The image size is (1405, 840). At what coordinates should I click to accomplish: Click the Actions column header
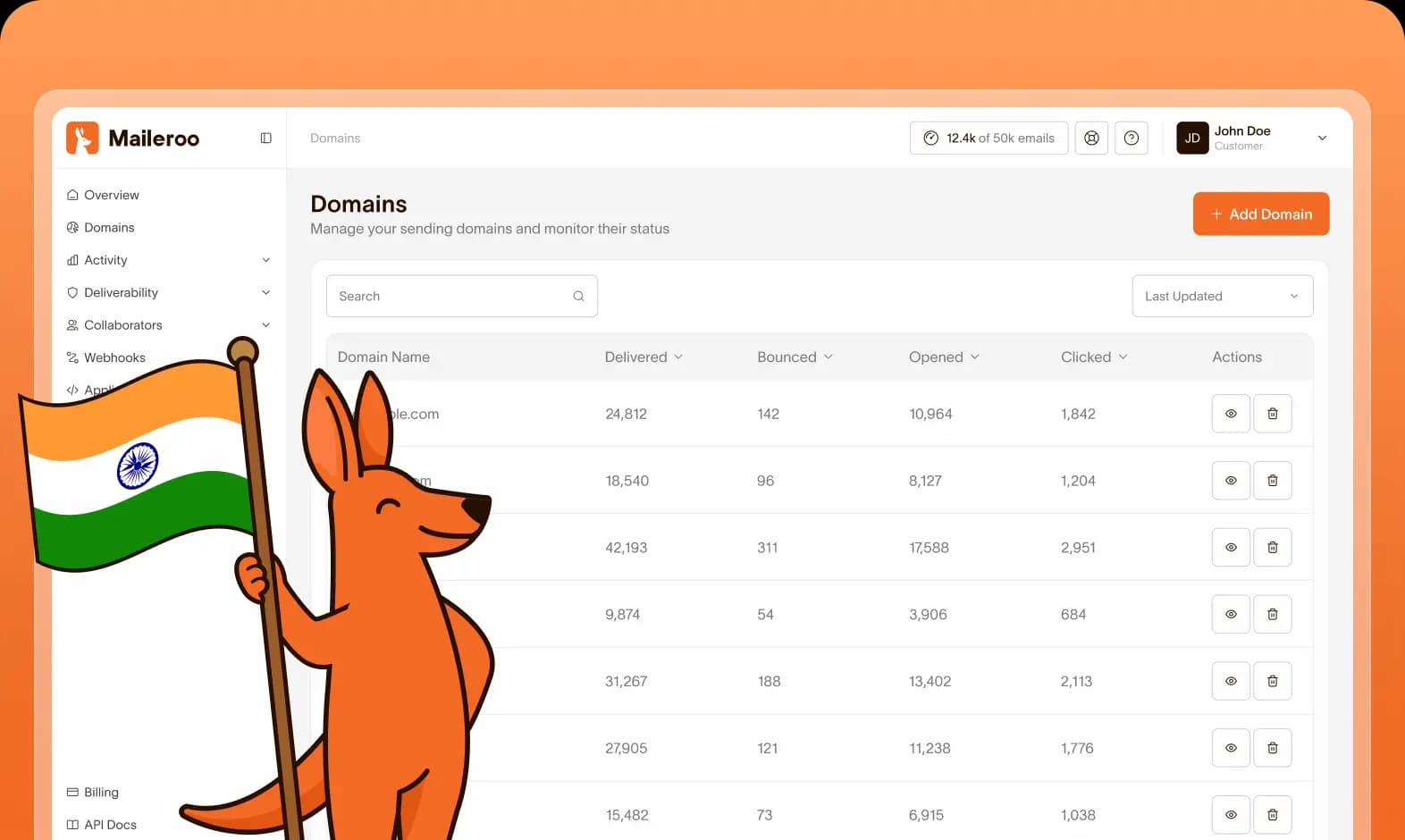coord(1237,357)
